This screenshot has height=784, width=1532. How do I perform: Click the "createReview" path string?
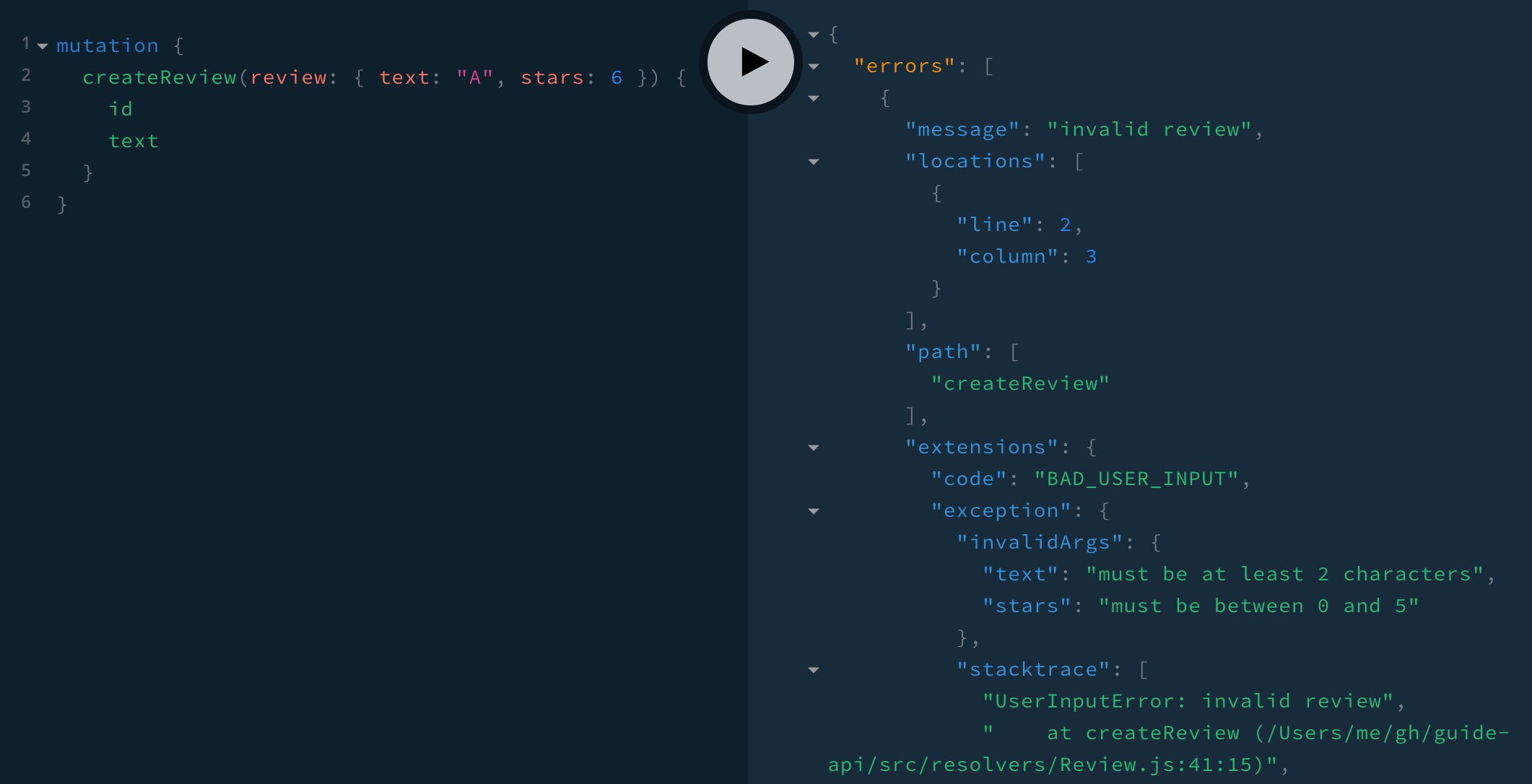(x=1020, y=383)
